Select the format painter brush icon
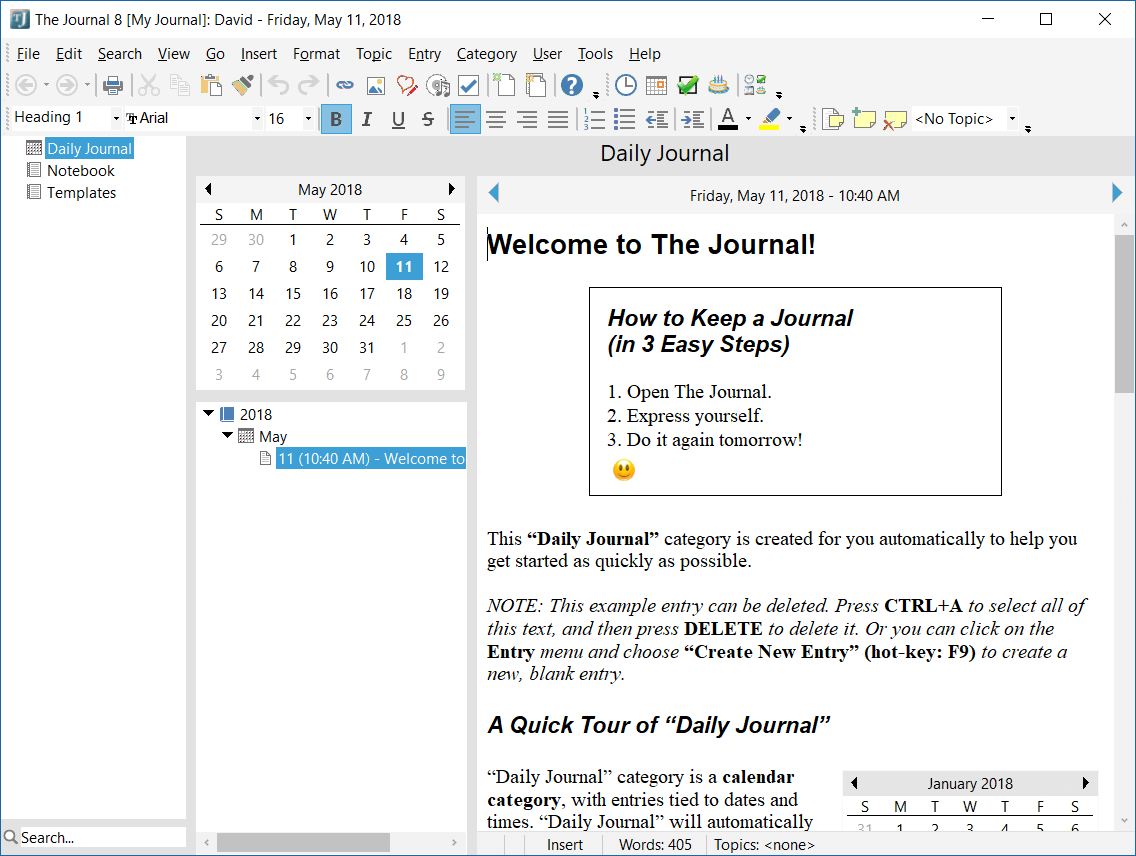 (x=243, y=85)
